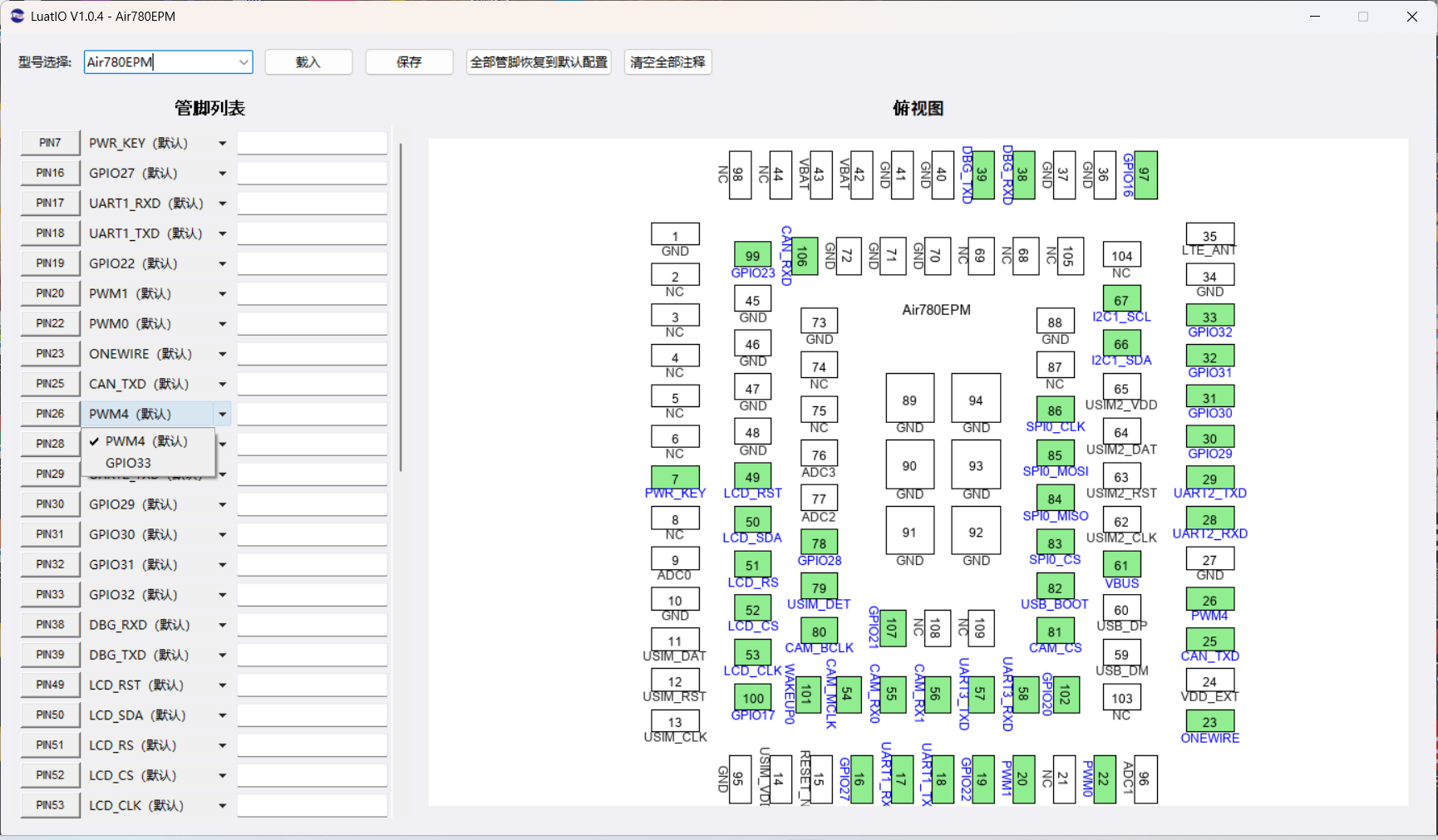Viewport: 1438px width, 840px height.
Task: Click pin 66 I2C1_SDA pad in top view
Action: [1121, 344]
